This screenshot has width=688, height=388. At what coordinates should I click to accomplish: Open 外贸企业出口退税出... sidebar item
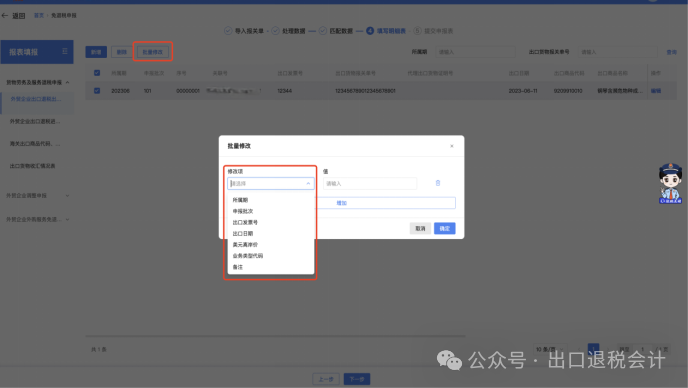(36, 99)
